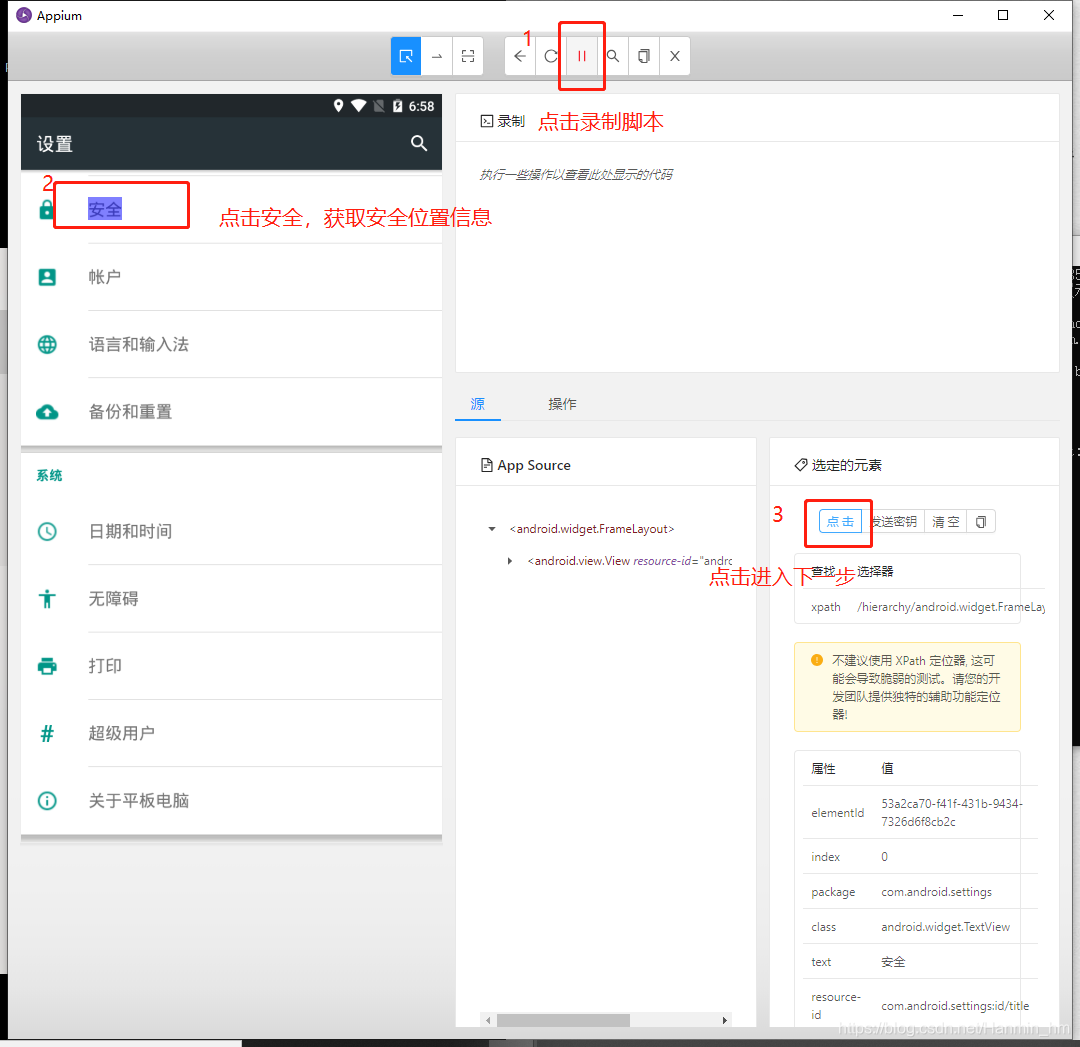Select 无障碍 in device screenshot
Image resolution: width=1080 pixels, height=1047 pixels.
click(x=113, y=599)
